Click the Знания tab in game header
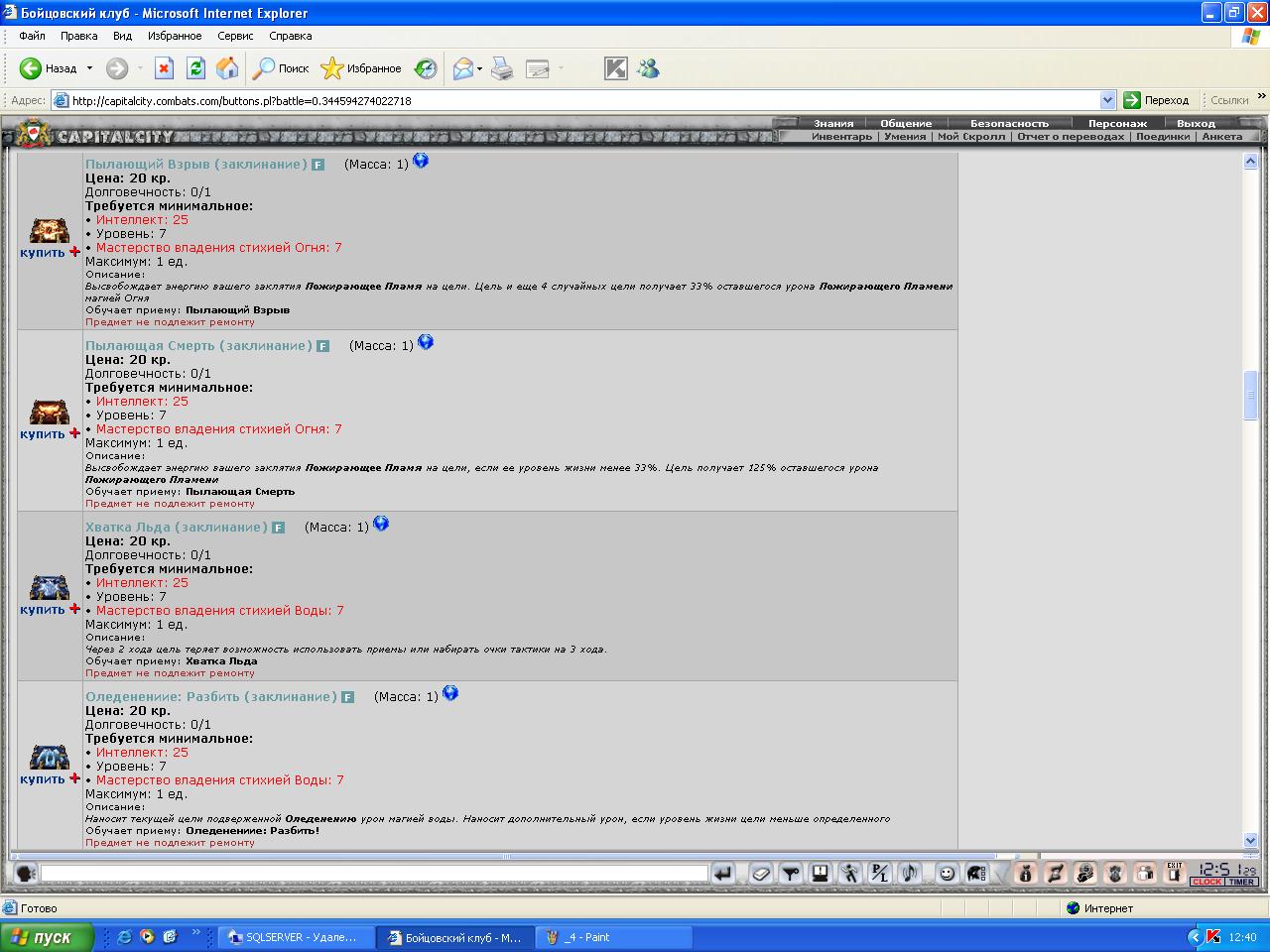The height and width of the screenshot is (952, 1270). [x=833, y=124]
